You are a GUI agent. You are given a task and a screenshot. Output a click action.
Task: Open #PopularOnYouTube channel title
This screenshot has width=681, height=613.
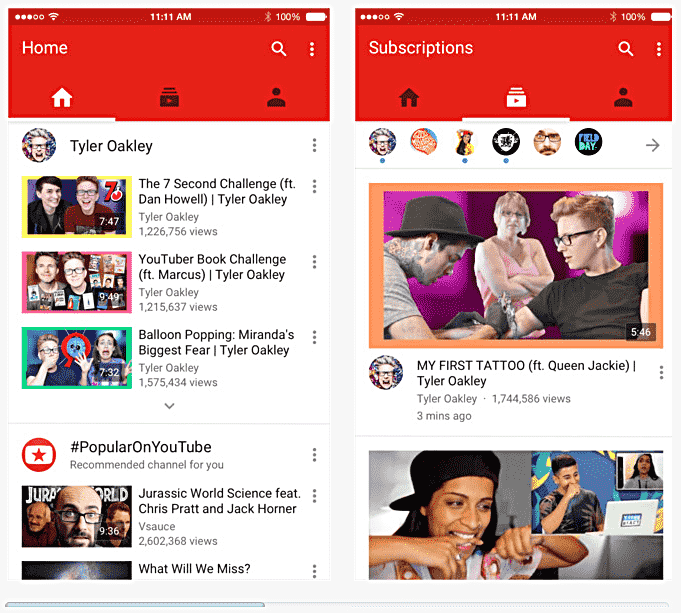pos(141,447)
